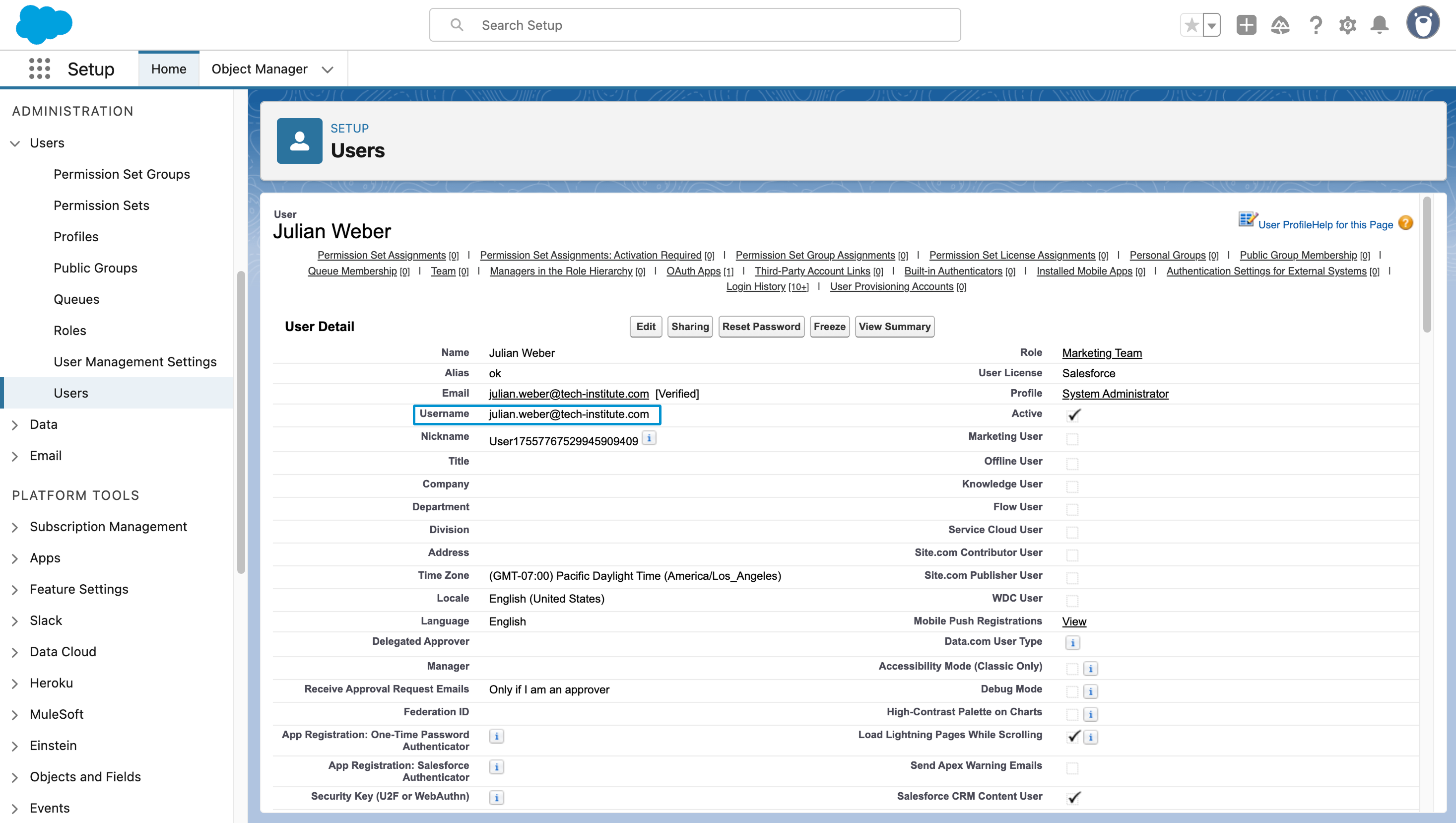Toggle the Knowledge User checkbox
Image resolution: width=1456 pixels, height=823 pixels.
coord(1072,486)
